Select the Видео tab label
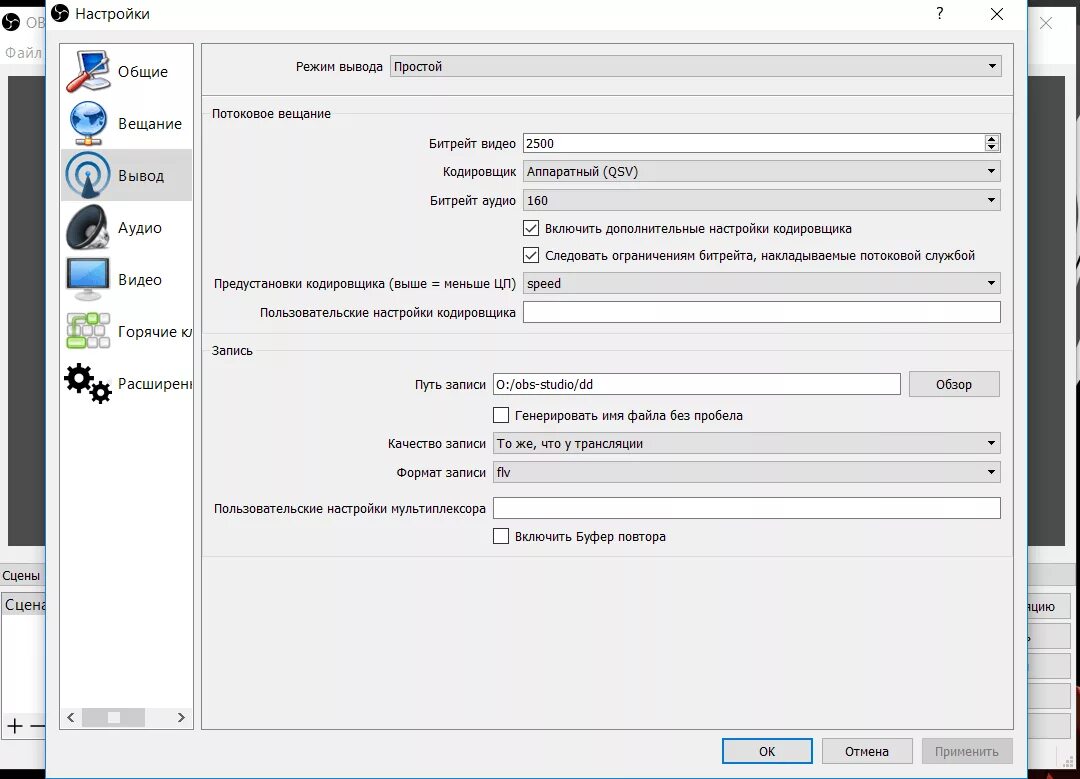 pyautogui.click(x=140, y=280)
